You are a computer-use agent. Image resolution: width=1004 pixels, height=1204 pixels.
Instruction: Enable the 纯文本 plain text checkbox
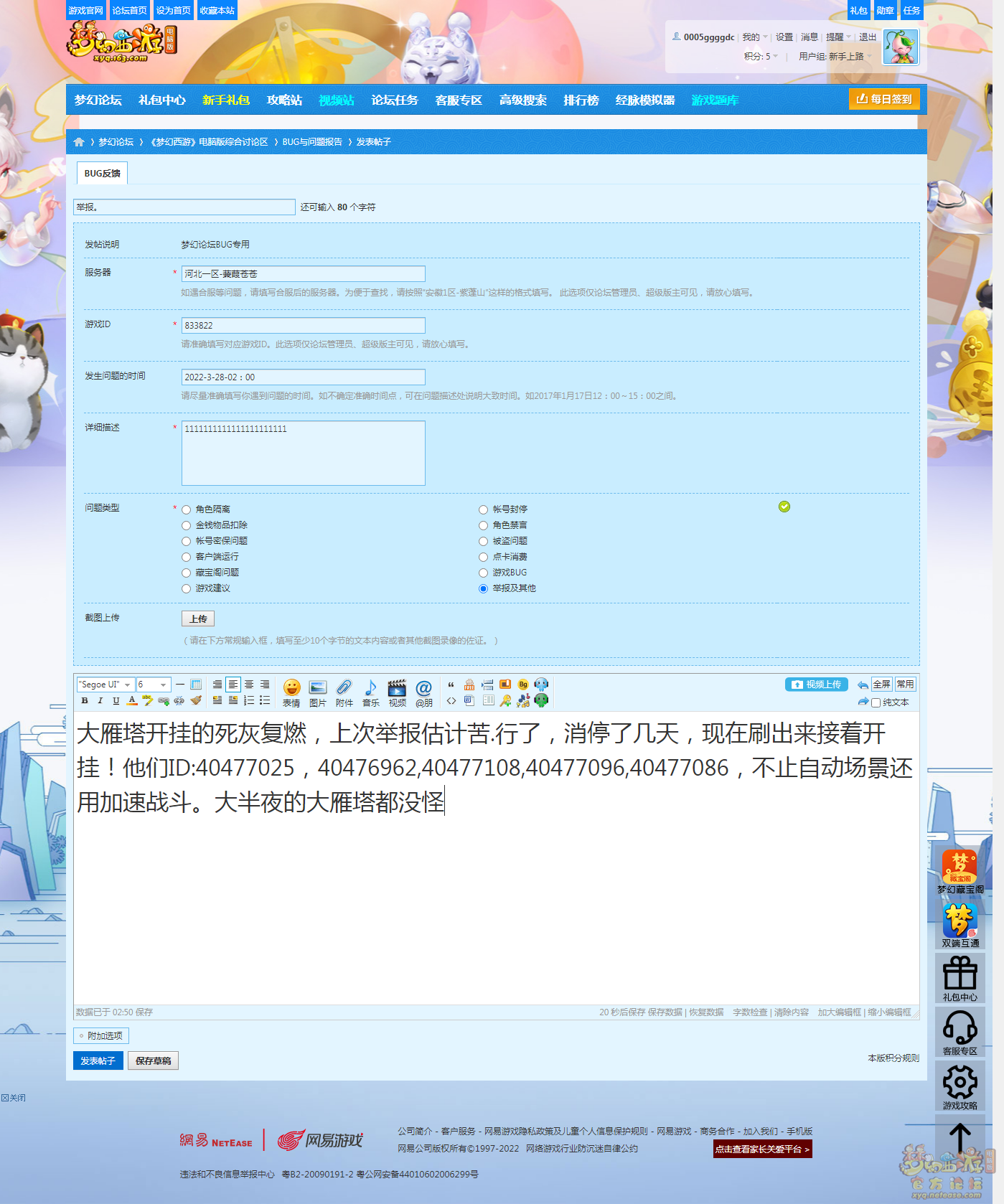(876, 703)
